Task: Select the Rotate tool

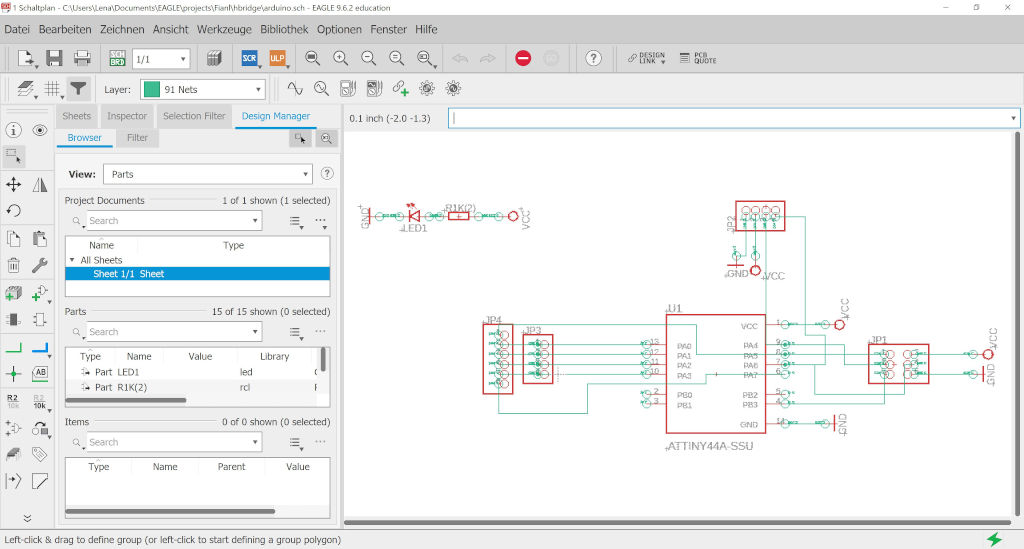Action: (14, 211)
